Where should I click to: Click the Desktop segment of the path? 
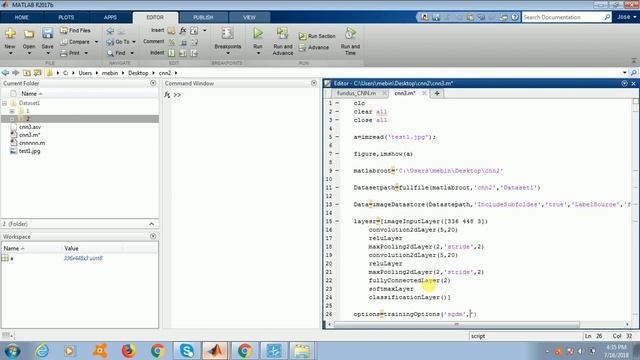pyautogui.click(x=138, y=73)
